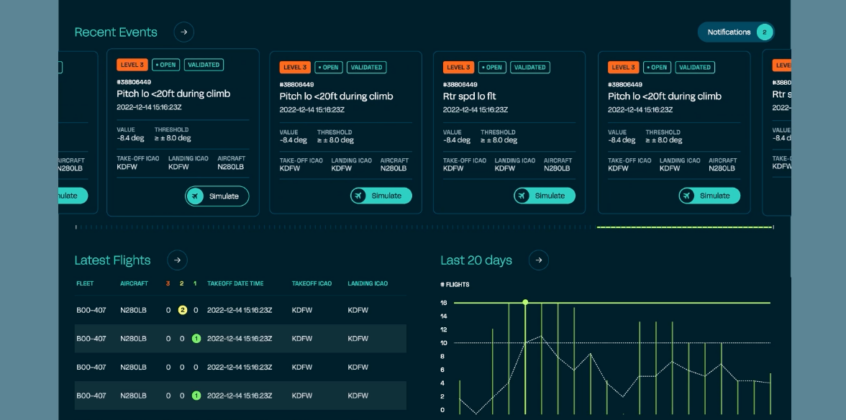Click Landing ICAO column header in flights table
This screenshot has height=420, width=846.
pyautogui.click(x=369, y=284)
